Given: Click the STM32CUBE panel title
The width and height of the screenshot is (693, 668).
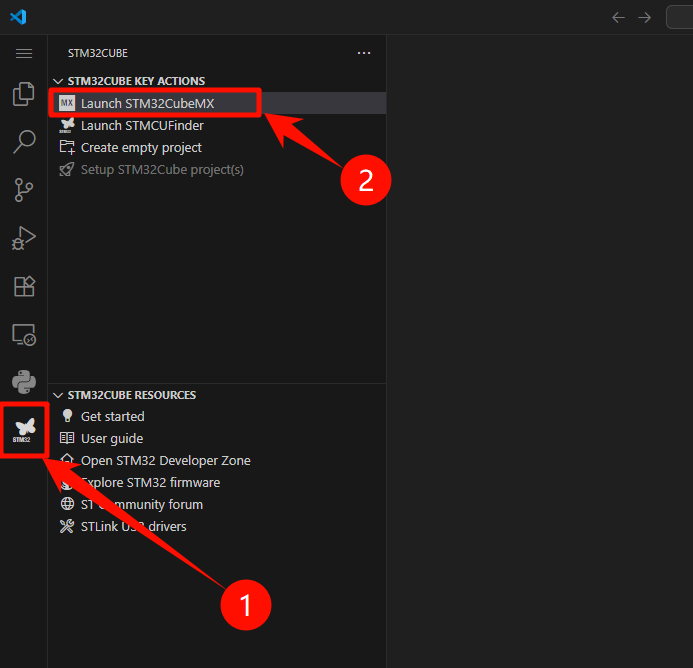Looking at the screenshot, I should 98,53.
